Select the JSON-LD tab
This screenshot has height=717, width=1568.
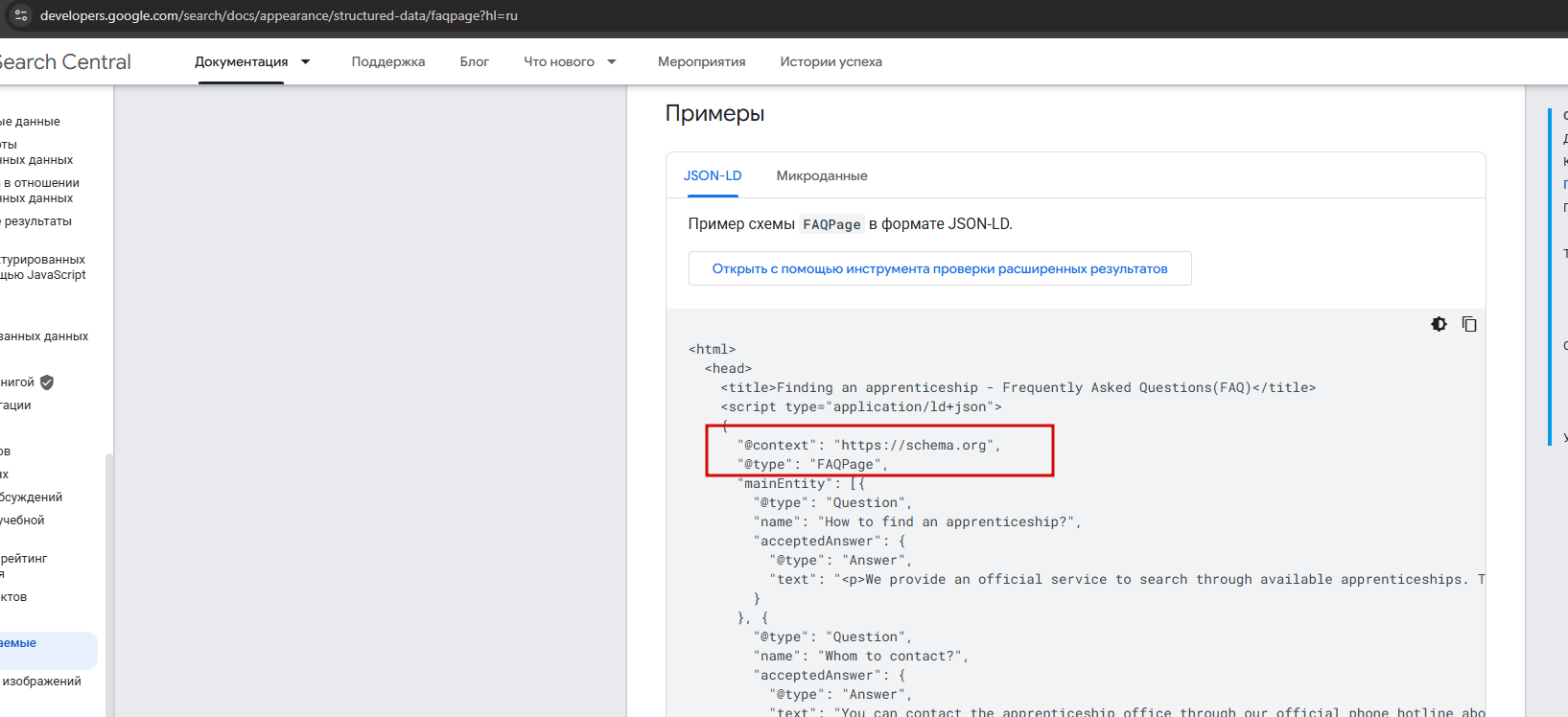click(713, 176)
